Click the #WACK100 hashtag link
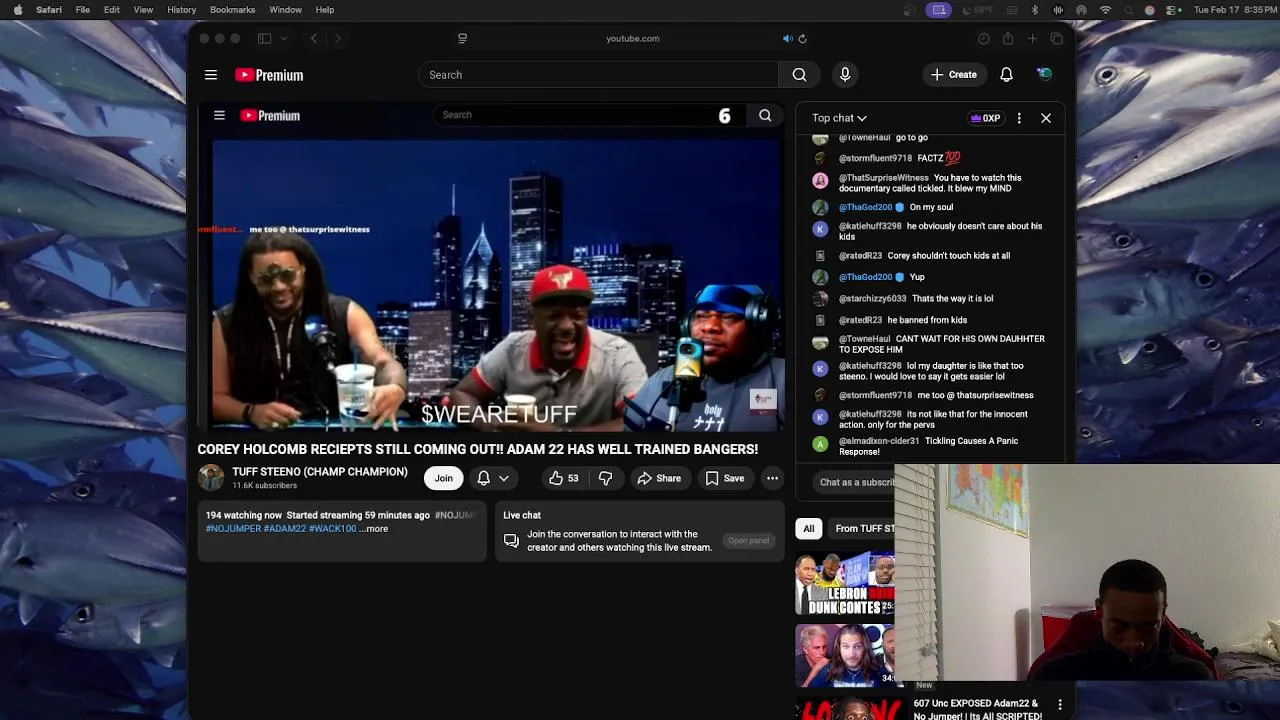1280x720 pixels. [x=332, y=529]
